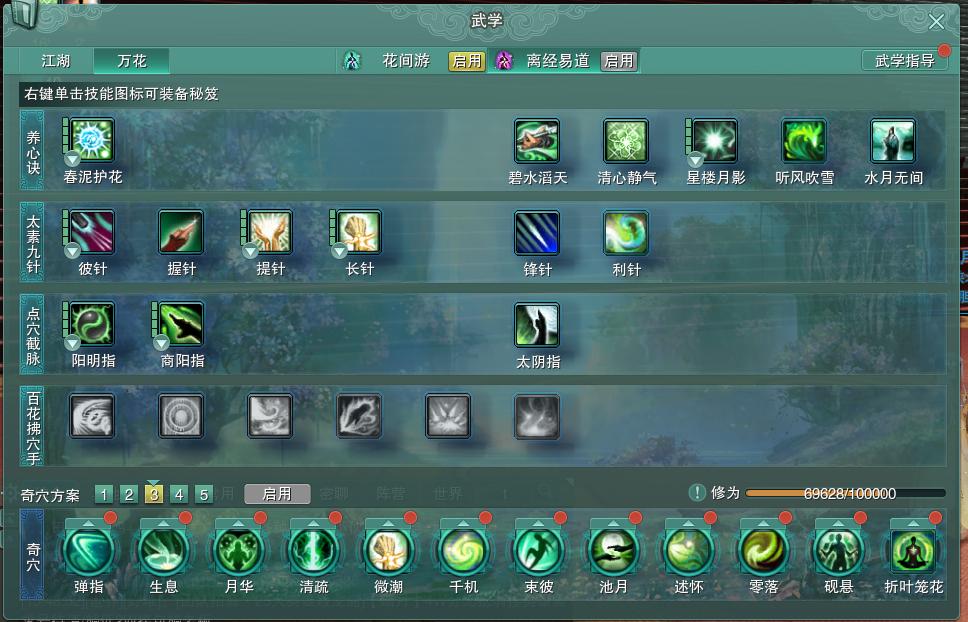Click the 星楼月影 skill icon
The image size is (968, 622).
(x=715, y=141)
